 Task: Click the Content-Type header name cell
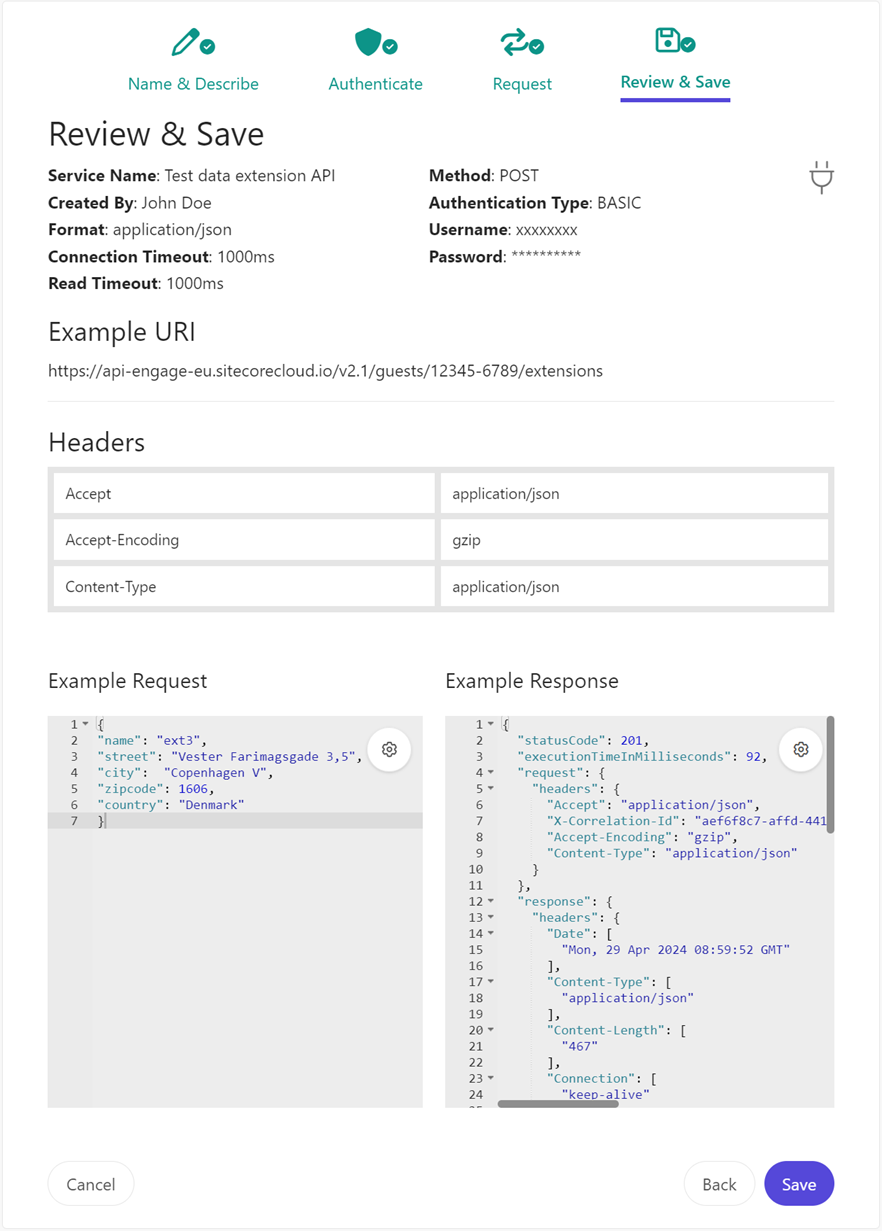tap(244, 587)
